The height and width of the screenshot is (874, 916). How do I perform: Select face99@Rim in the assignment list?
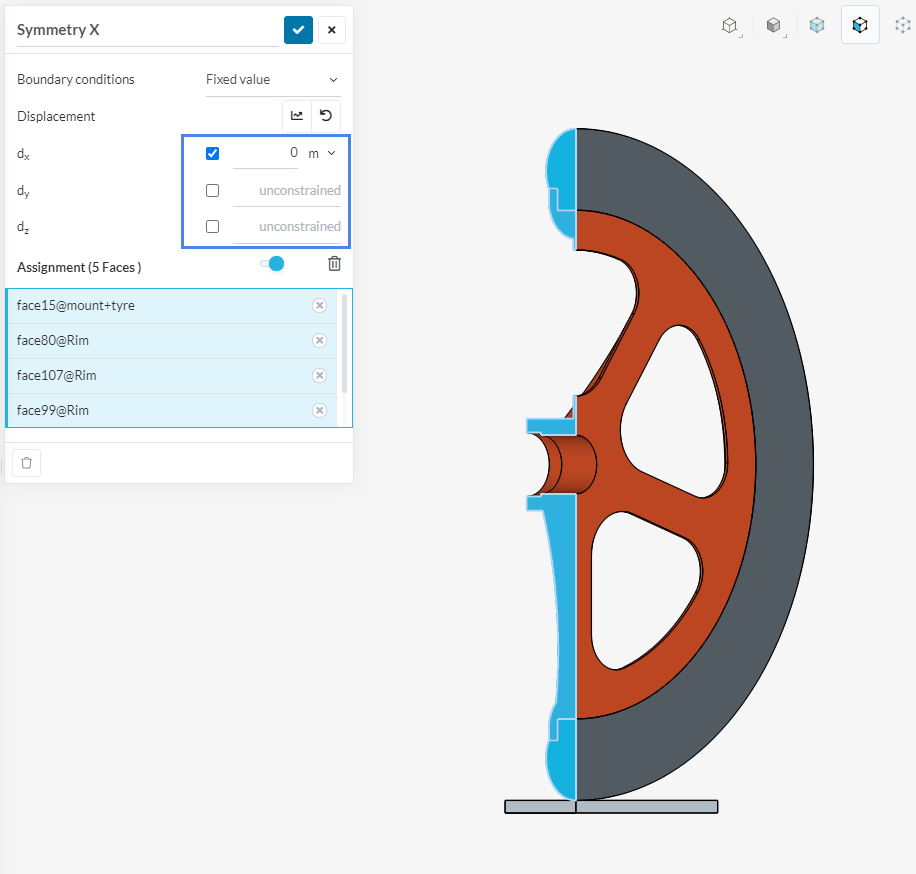(150, 411)
